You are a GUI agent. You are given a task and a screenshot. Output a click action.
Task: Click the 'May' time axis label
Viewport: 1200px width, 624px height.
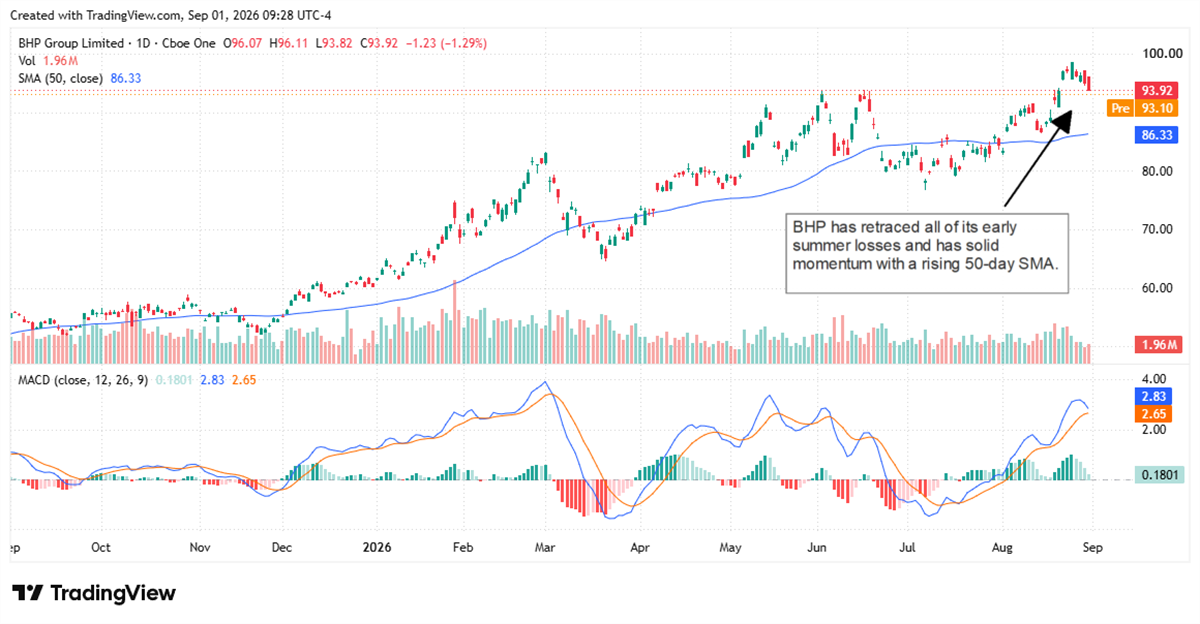(x=732, y=548)
